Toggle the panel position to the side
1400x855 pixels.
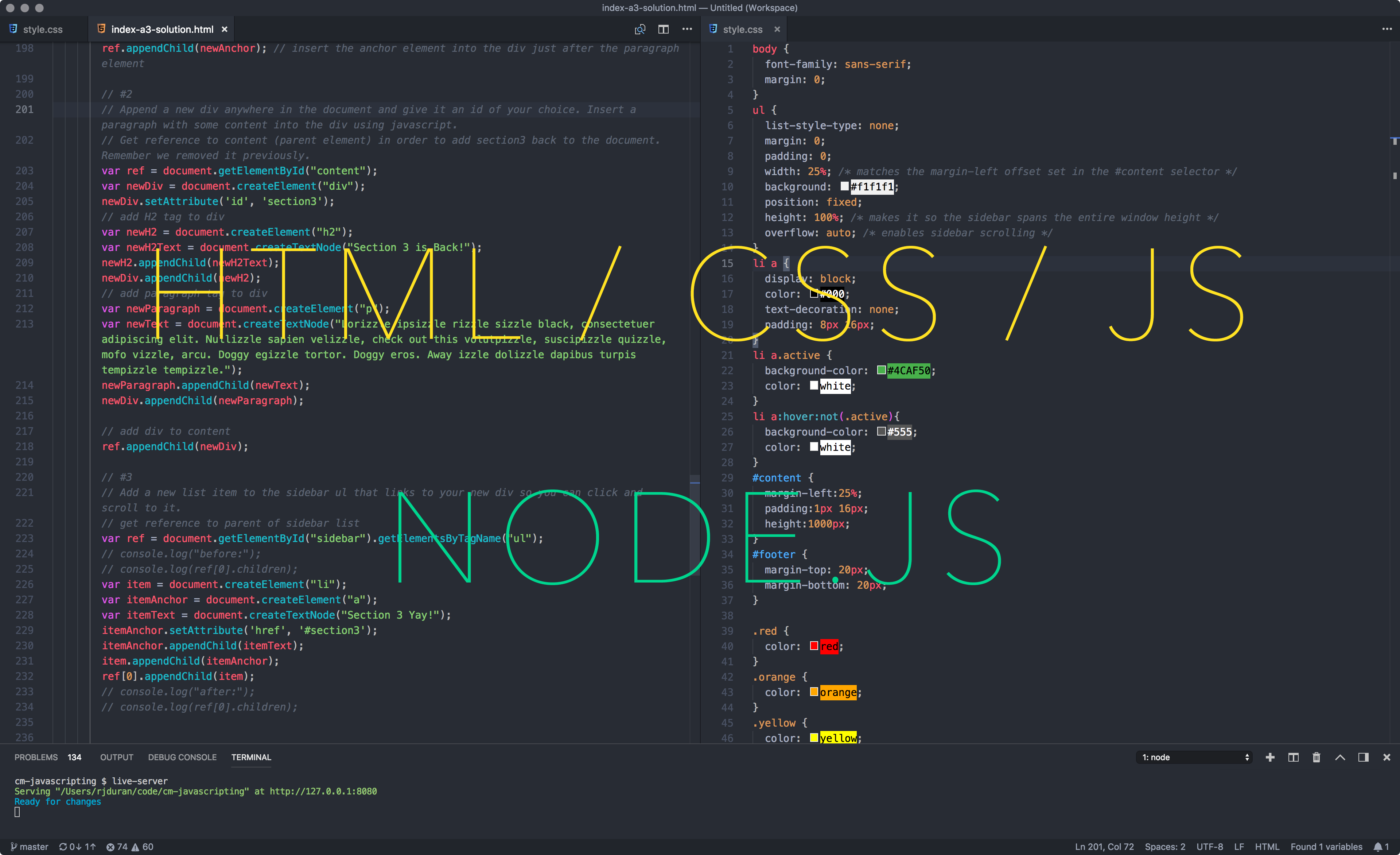[x=1363, y=757]
